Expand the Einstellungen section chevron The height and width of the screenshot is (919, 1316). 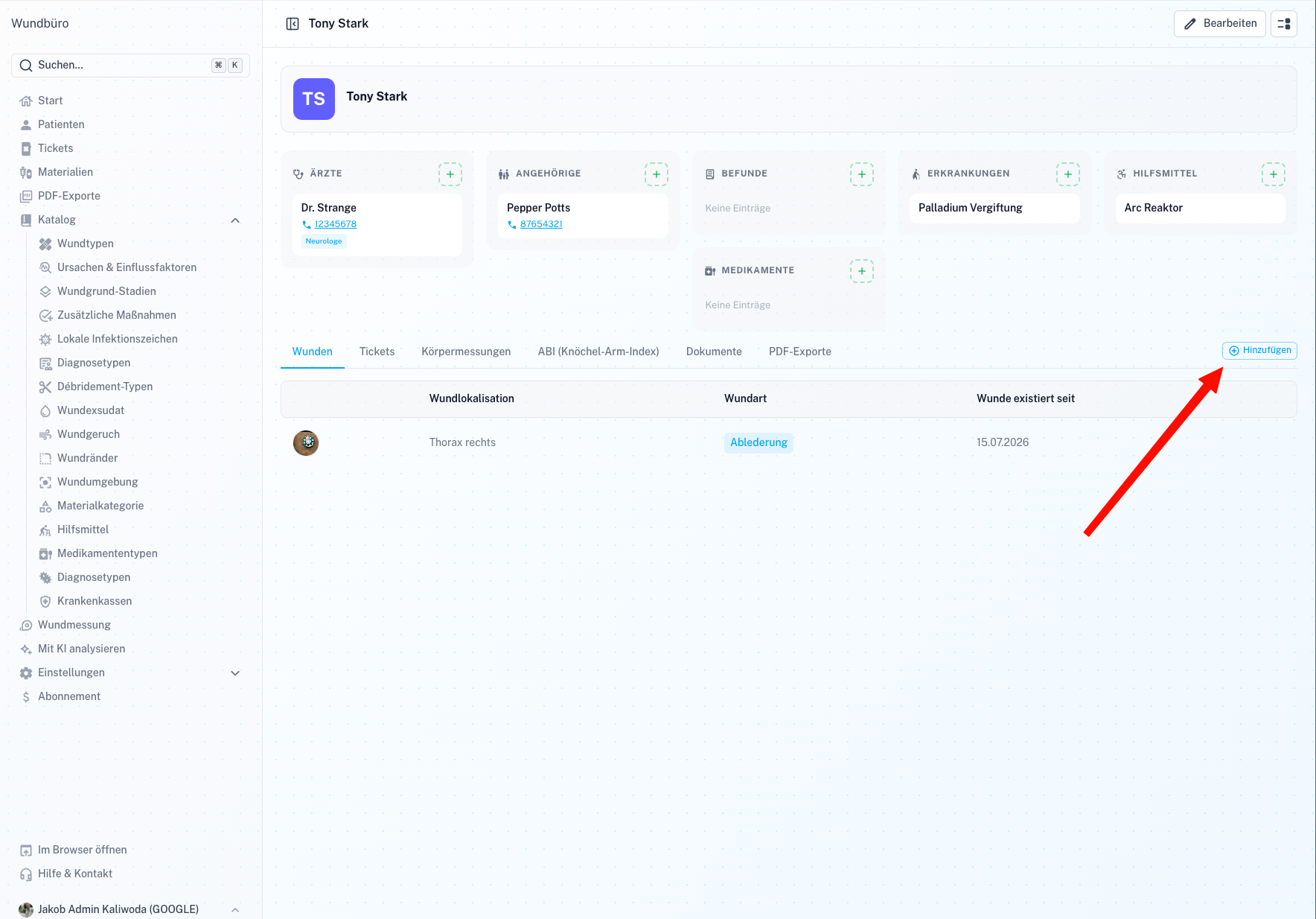(x=235, y=673)
